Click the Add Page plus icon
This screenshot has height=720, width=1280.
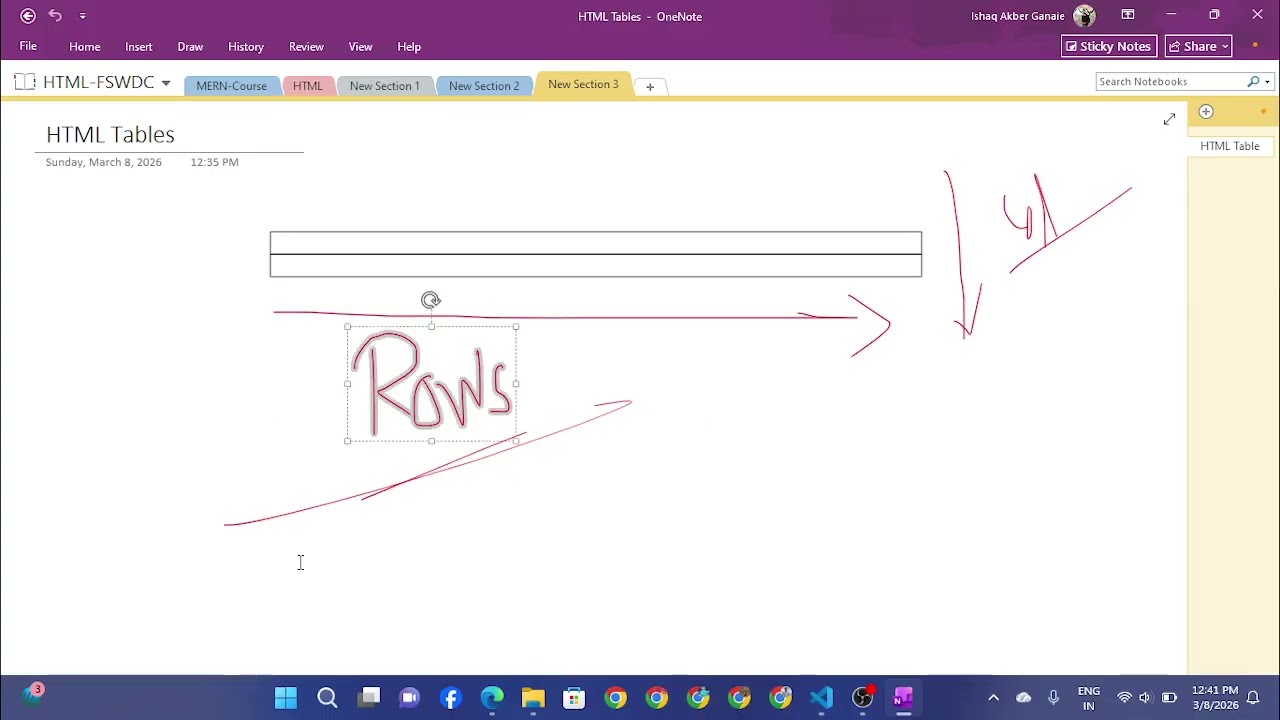coord(1206,112)
